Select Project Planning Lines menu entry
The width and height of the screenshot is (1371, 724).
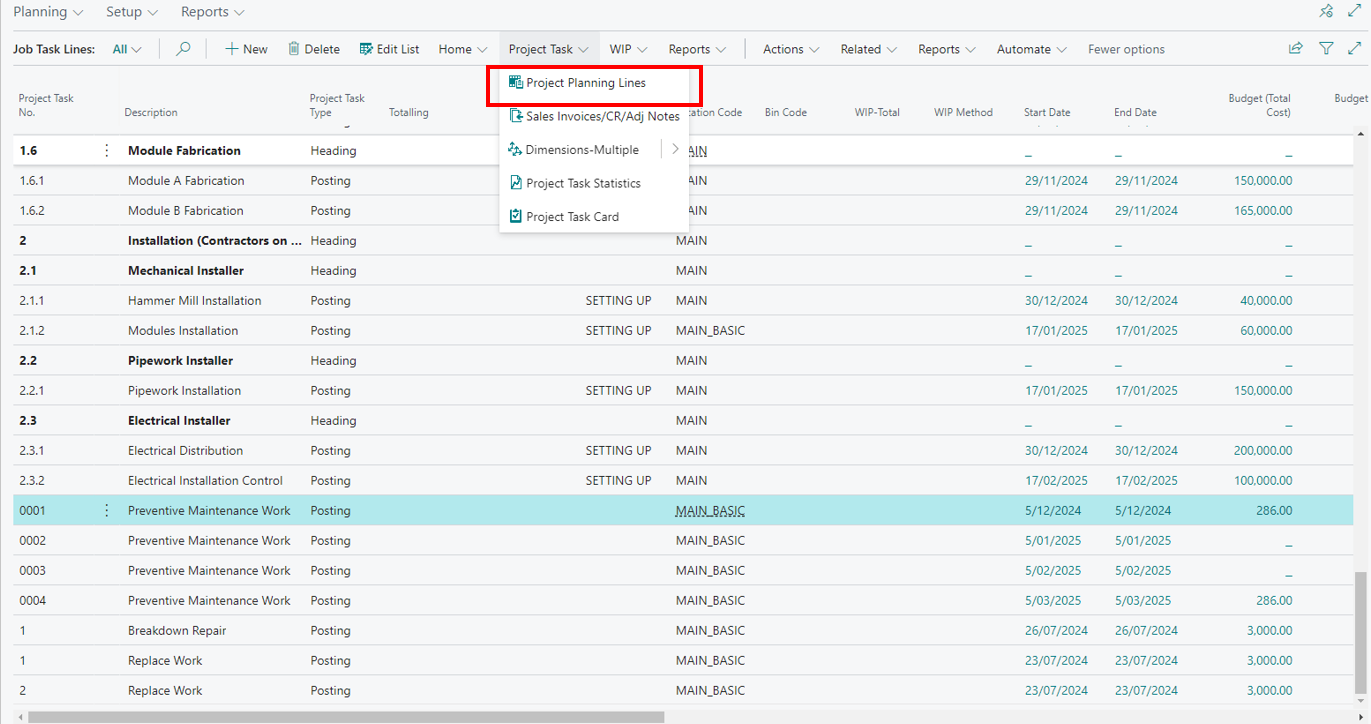click(586, 83)
